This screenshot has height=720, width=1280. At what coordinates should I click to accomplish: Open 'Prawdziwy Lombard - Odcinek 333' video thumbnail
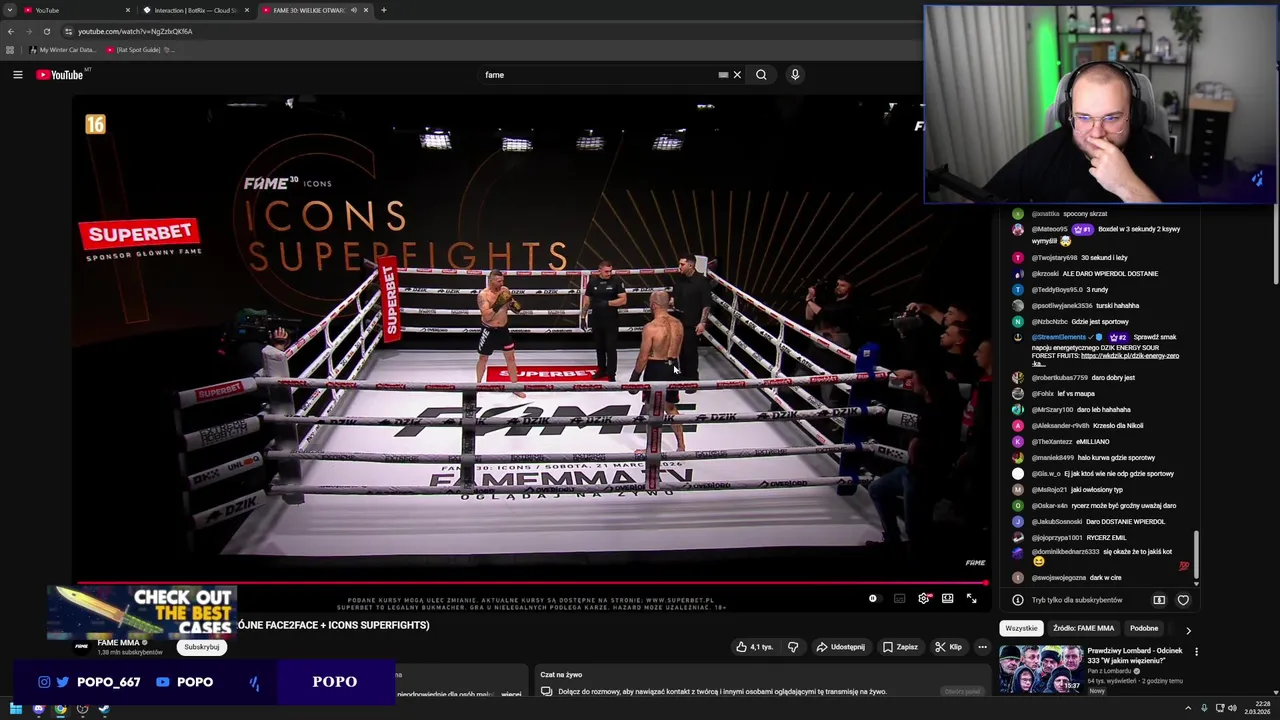pos(1040,669)
